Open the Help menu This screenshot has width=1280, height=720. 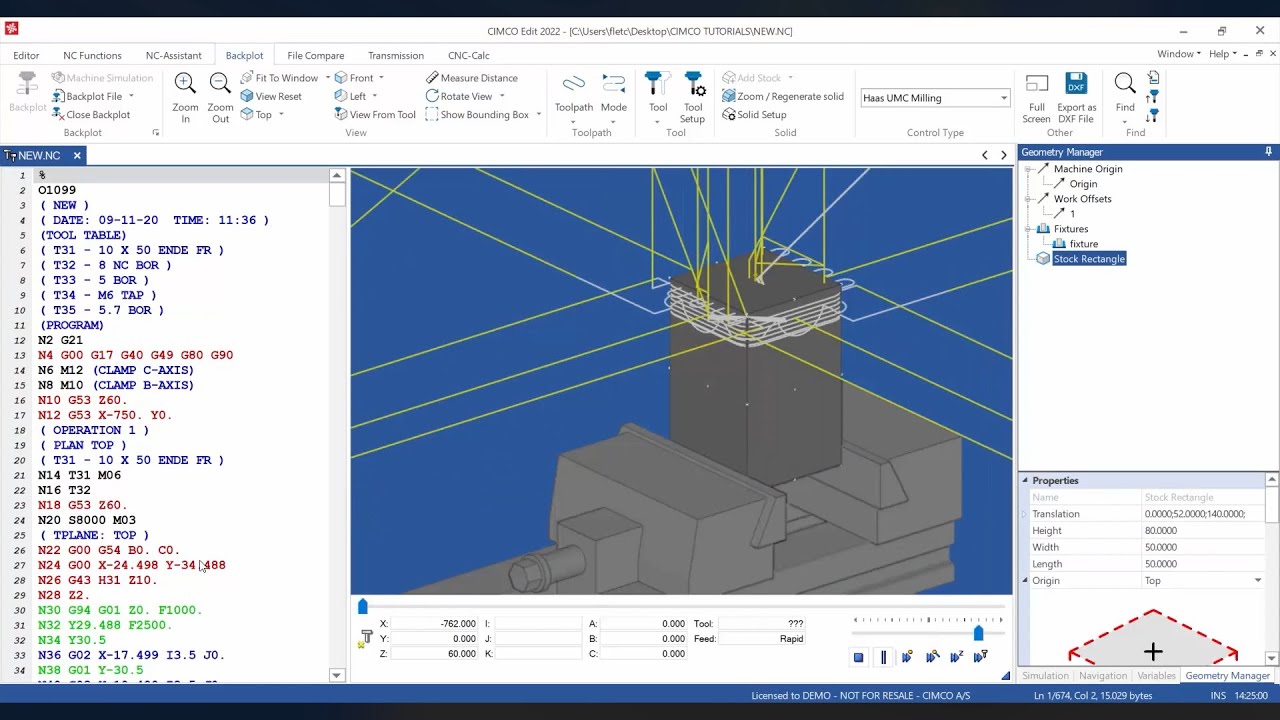tap(1223, 54)
